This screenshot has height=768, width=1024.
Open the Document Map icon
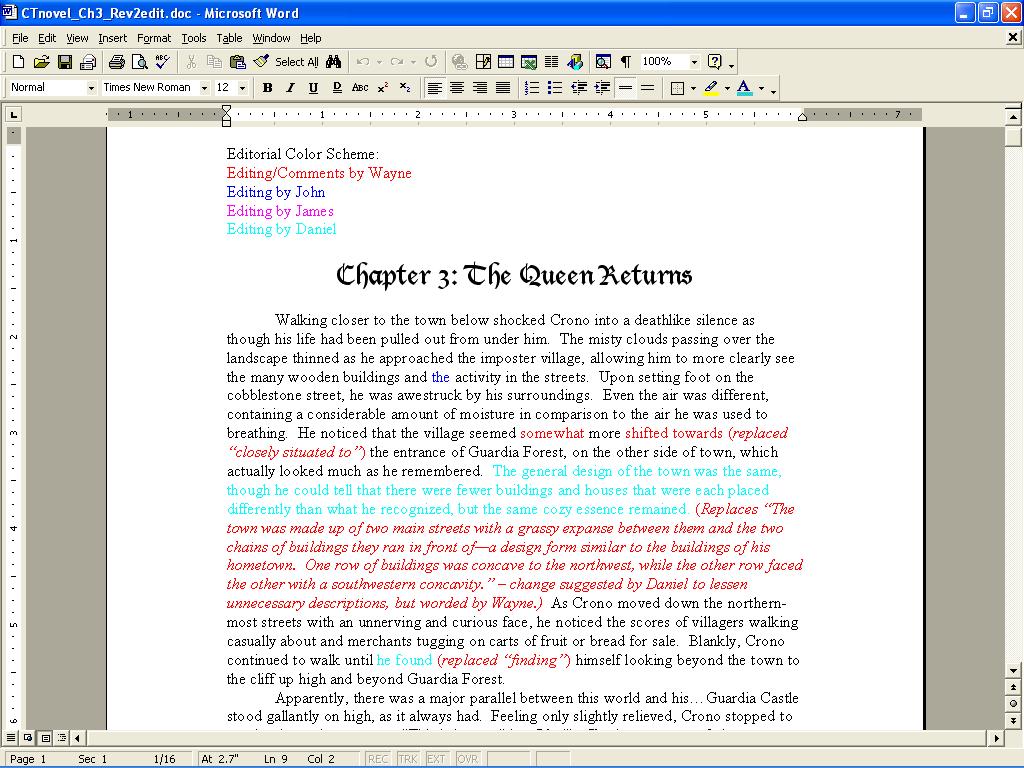pyautogui.click(x=603, y=62)
